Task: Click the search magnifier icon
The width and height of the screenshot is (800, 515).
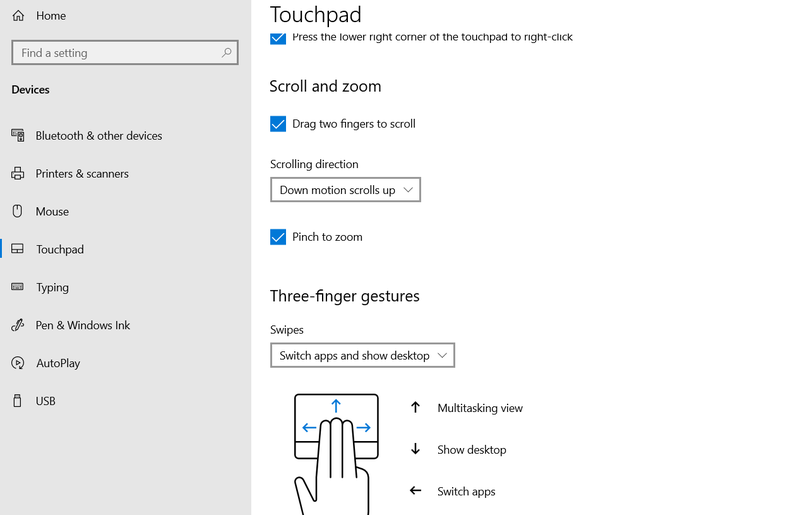Action: pos(227,53)
